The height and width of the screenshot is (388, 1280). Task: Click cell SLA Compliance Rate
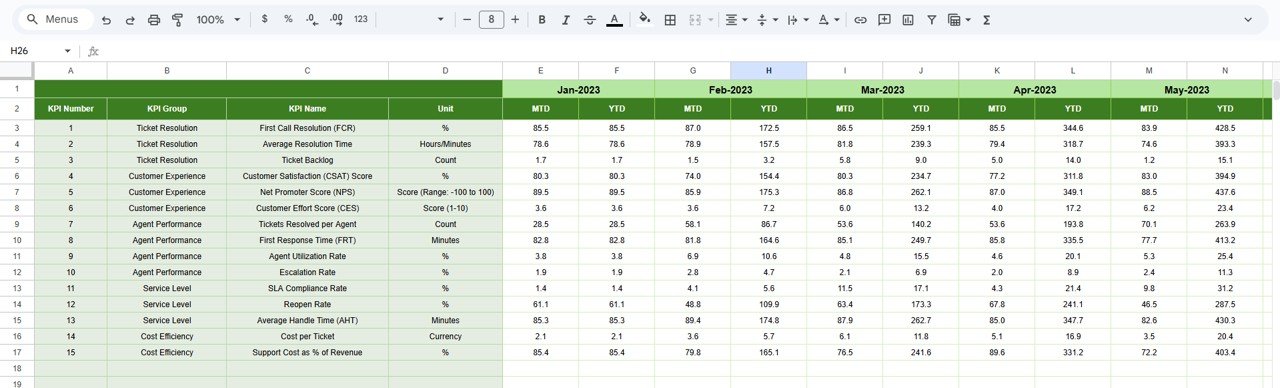307,288
